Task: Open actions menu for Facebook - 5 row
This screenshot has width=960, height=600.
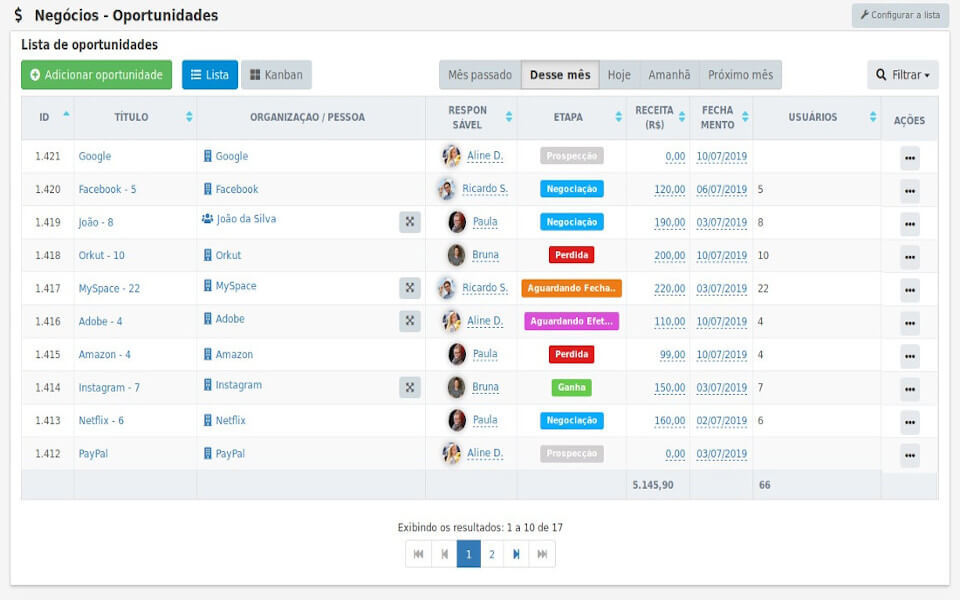Action: (x=910, y=191)
